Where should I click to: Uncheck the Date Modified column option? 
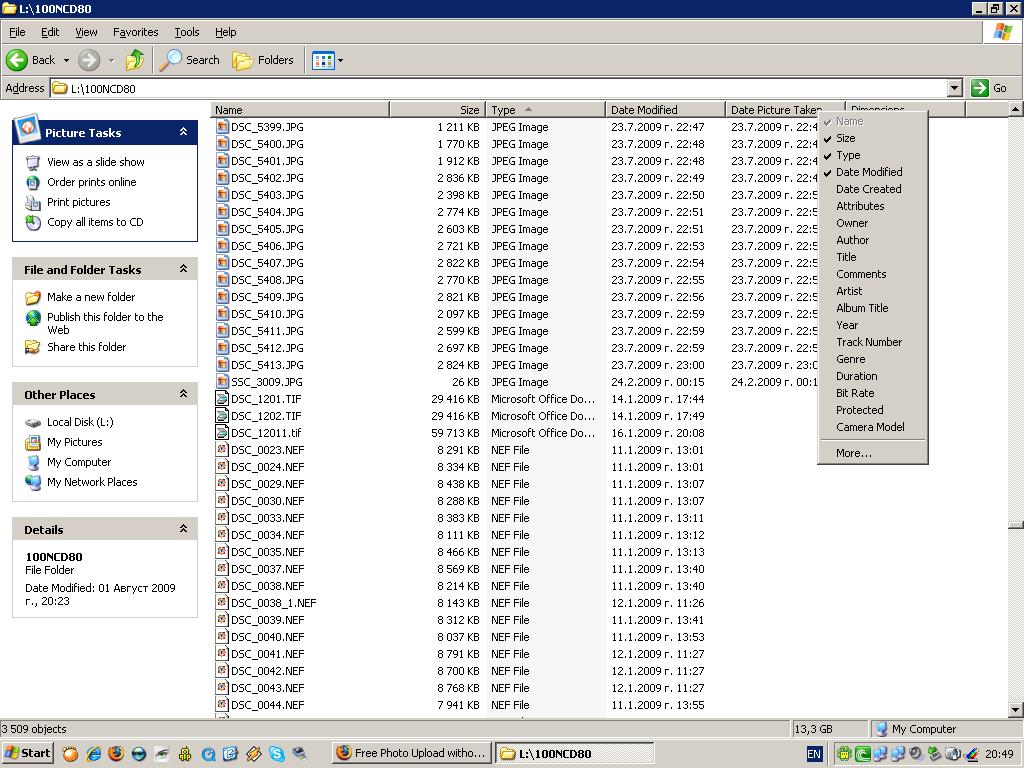868,172
